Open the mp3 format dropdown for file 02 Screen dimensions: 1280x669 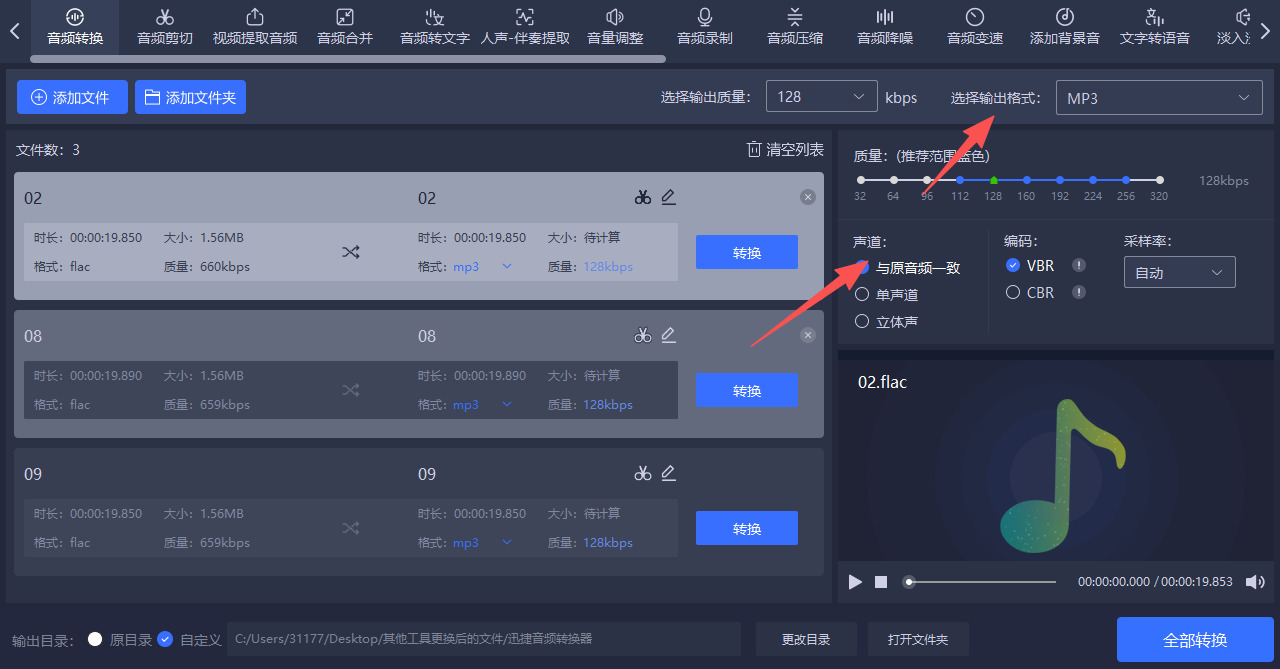(482, 267)
